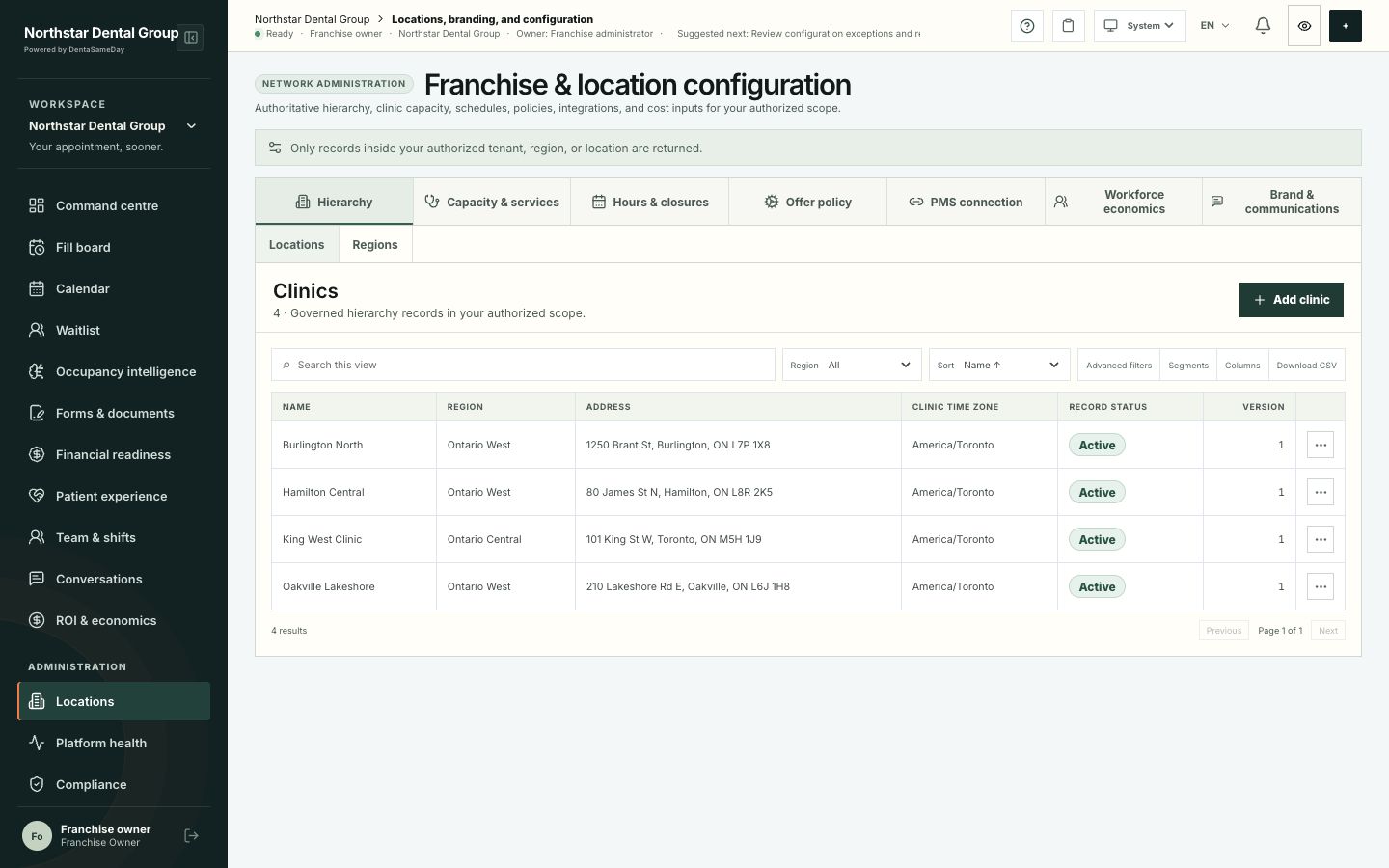This screenshot has width=1389, height=868.
Task: Switch to the Hierarchy tab
Action: (x=334, y=202)
